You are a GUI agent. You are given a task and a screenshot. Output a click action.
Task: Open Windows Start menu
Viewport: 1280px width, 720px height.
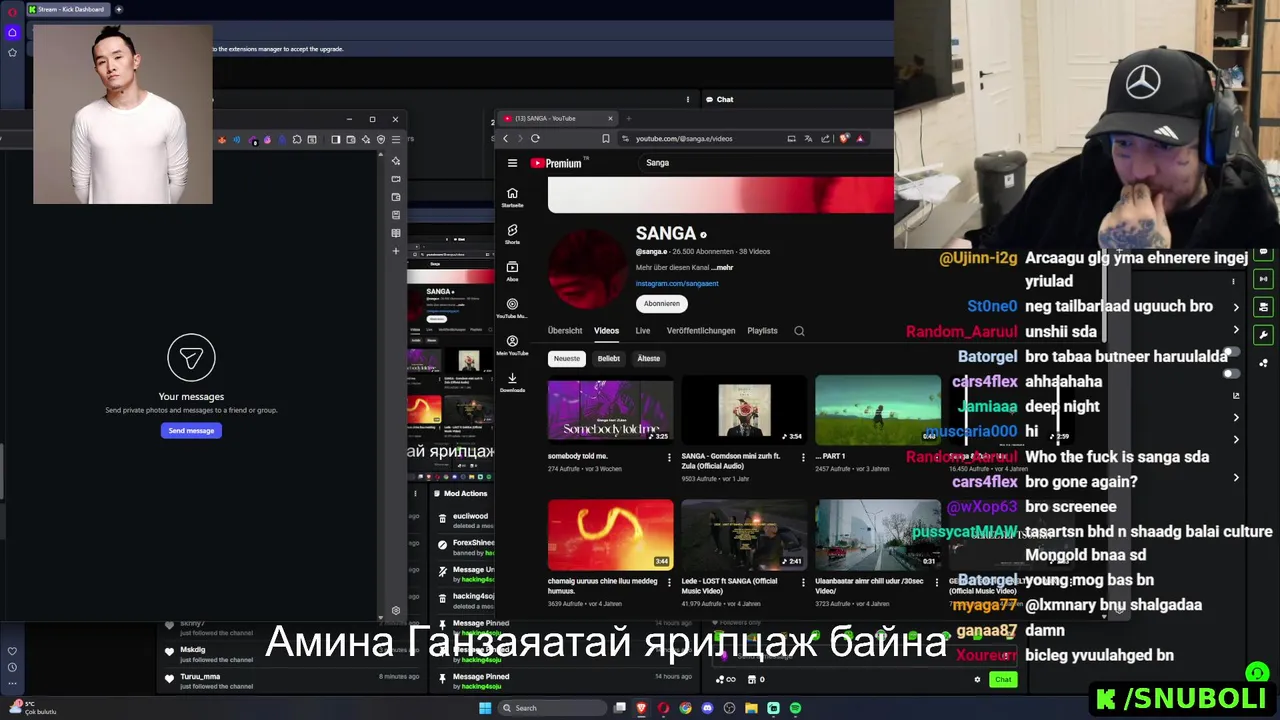[485, 708]
